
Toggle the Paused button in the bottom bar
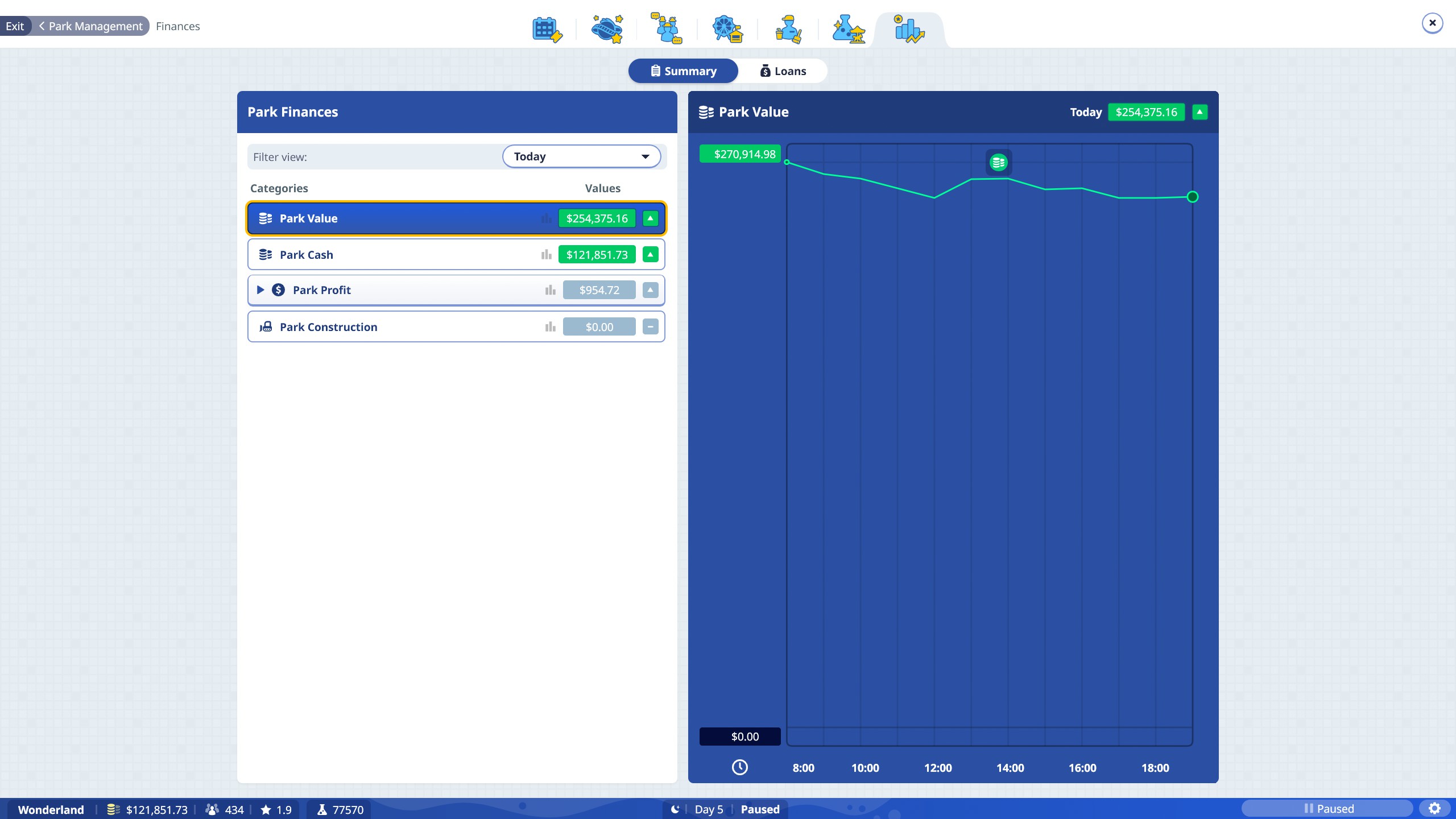pyautogui.click(x=1327, y=808)
